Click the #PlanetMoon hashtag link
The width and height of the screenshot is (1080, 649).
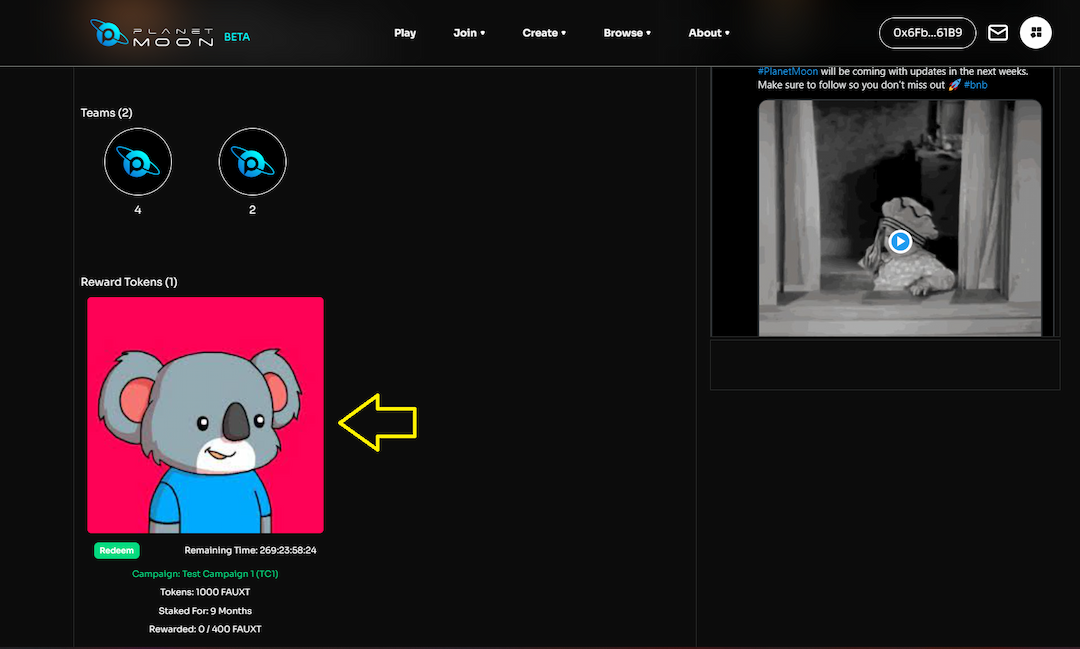(x=788, y=72)
